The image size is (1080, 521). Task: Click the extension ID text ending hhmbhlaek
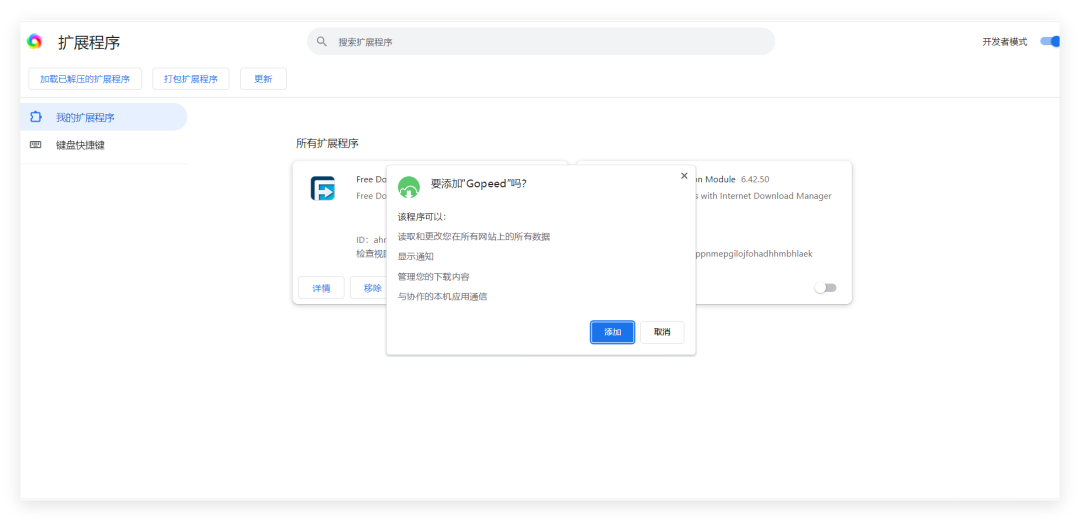click(754, 254)
